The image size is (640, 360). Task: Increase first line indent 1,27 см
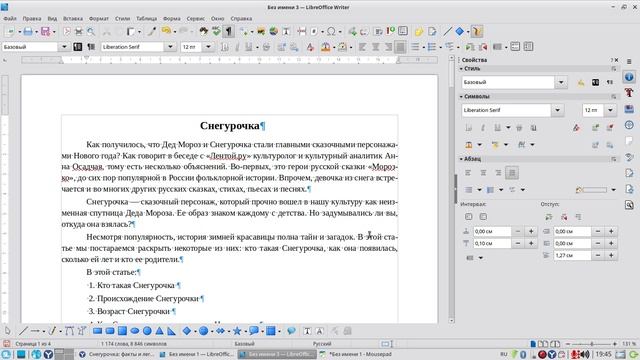click(x=611, y=255)
